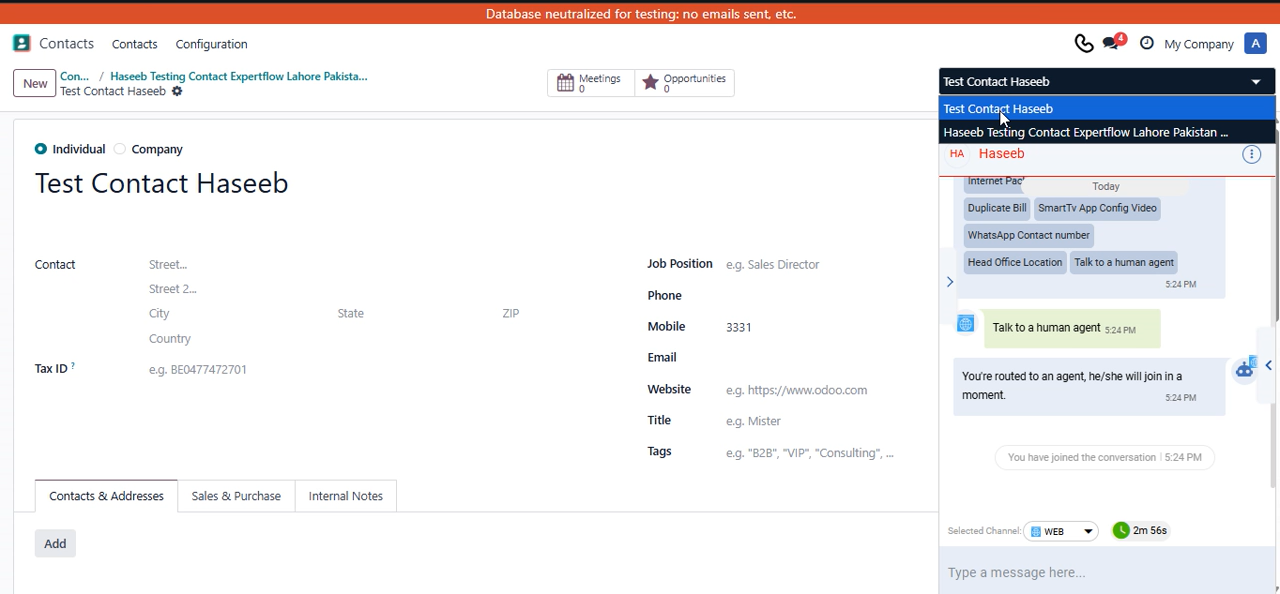The height and width of the screenshot is (594, 1280).
Task: Click the Type a message here field
Action: (1100, 572)
